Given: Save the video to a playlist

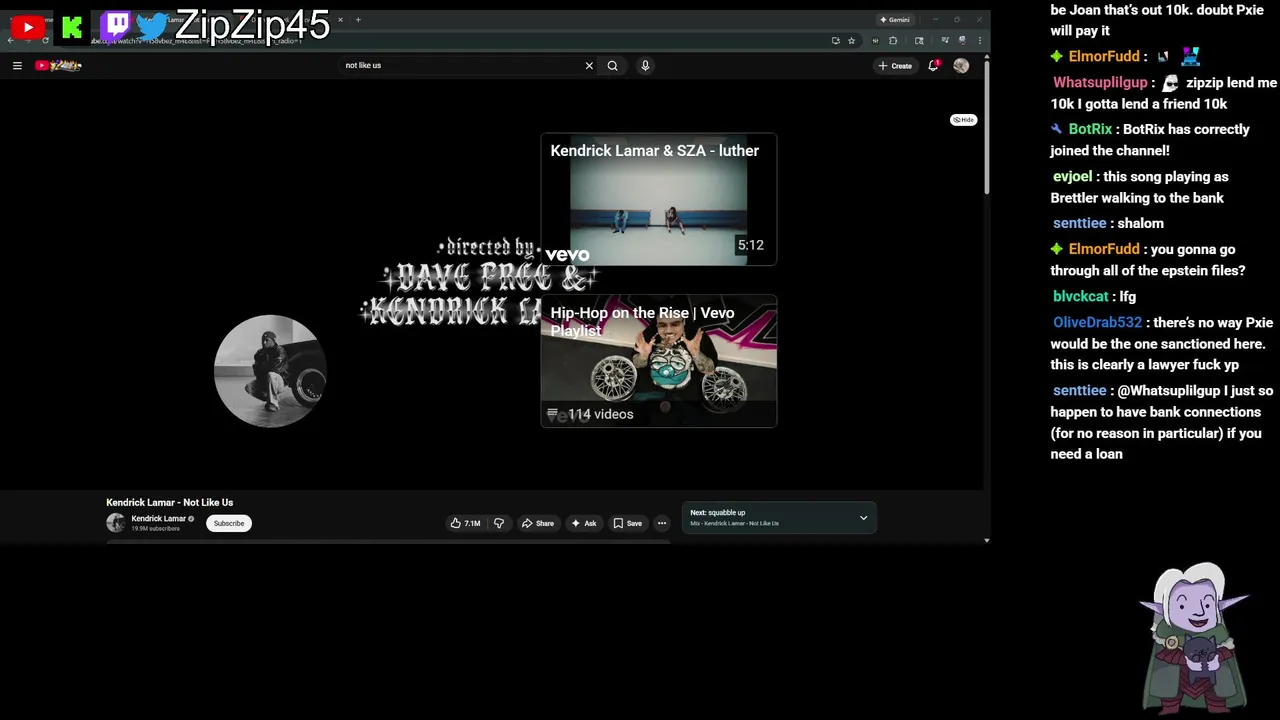Looking at the screenshot, I should coord(627,523).
